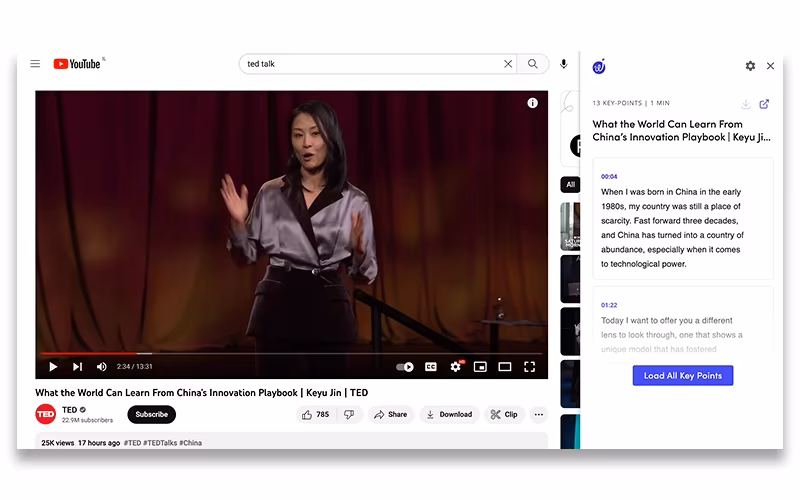The height and width of the screenshot is (500, 800).
Task: Open the player settings gear
Action: (456, 366)
